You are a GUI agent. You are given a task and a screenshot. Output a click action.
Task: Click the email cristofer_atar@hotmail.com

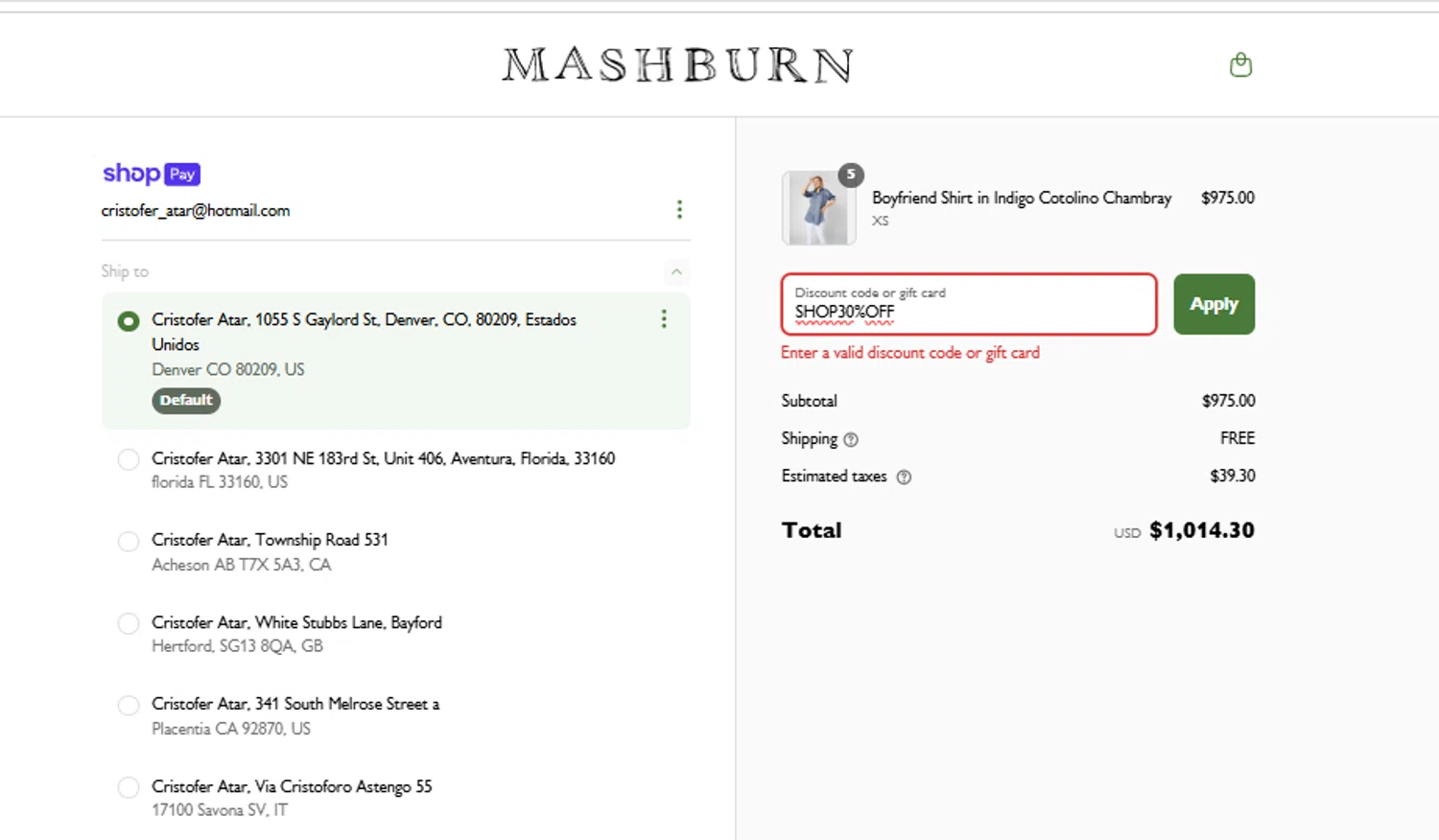coord(196,210)
